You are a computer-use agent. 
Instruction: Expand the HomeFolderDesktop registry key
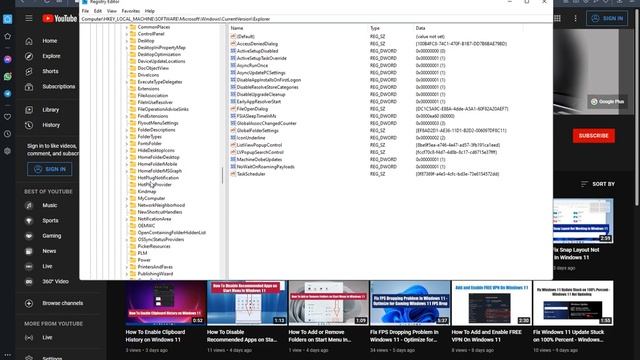[x=127, y=158]
